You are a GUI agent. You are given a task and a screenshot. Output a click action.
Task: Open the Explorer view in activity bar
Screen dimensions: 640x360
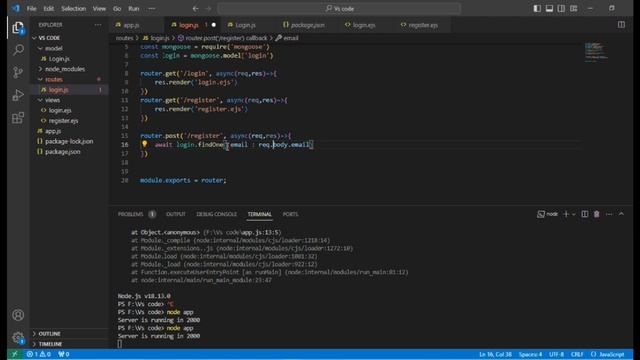click(x=18, y=28)
